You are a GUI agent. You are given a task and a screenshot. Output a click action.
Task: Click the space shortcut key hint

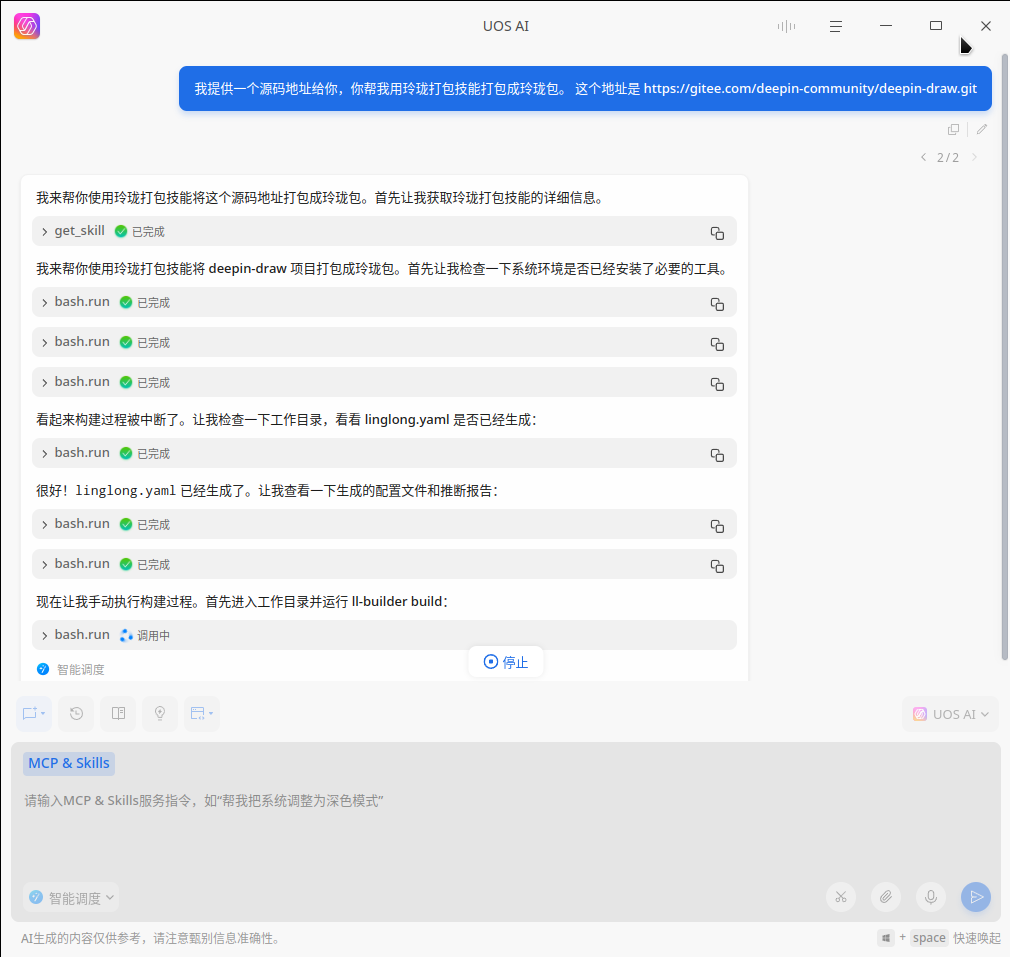click(x=929, y=938)
